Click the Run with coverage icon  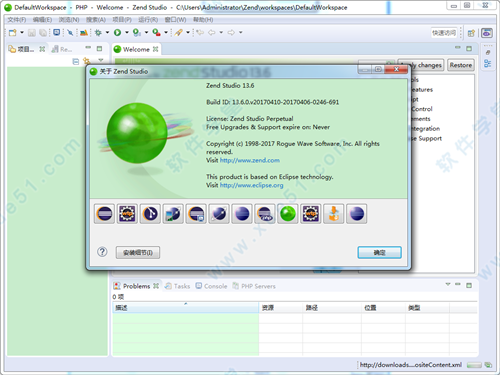[136, 32]
